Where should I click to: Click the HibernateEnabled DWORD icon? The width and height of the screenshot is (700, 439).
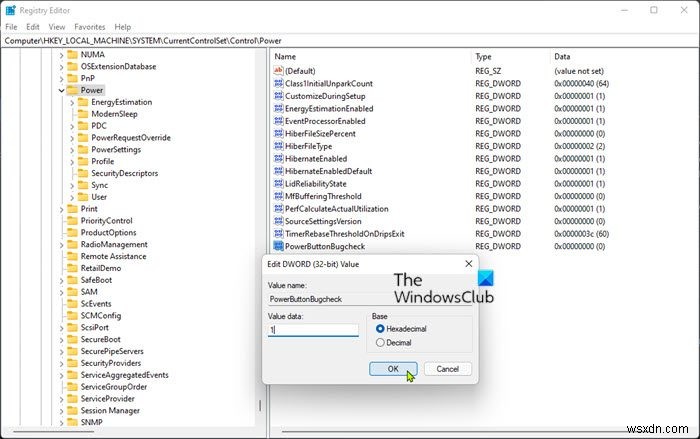tap(278, 158)
